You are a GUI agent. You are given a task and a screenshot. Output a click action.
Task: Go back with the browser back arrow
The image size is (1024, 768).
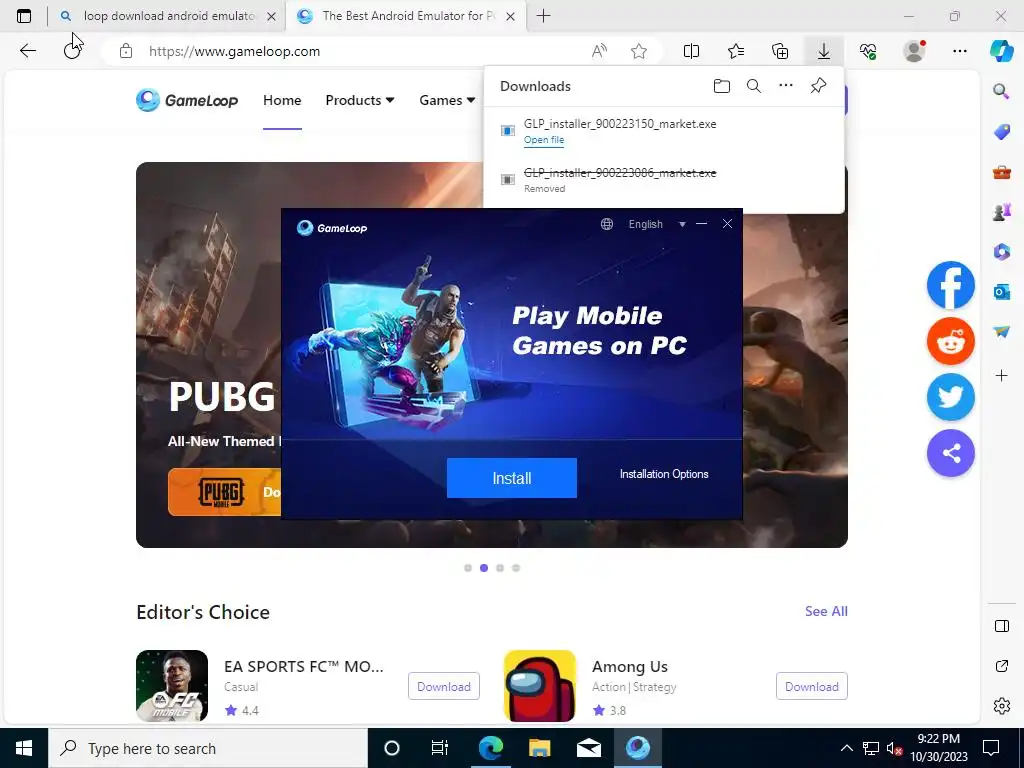tap(27, 51)
